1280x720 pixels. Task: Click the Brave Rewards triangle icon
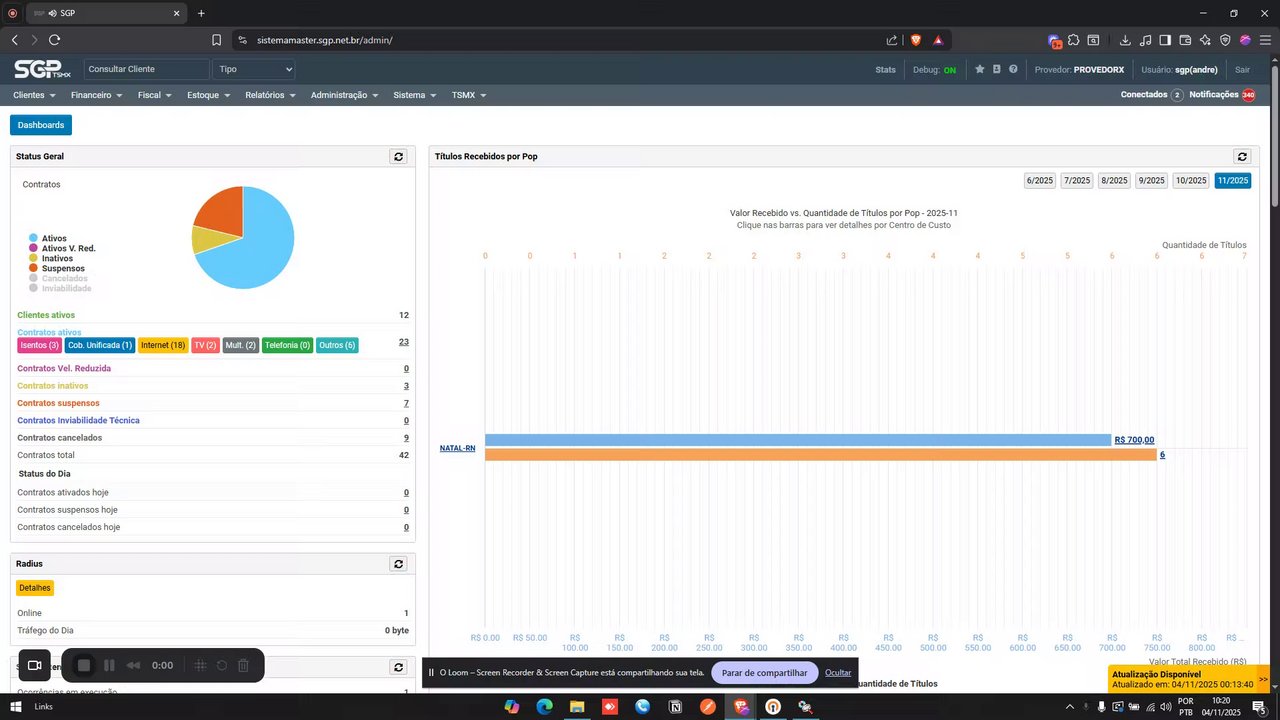point(938,40)
